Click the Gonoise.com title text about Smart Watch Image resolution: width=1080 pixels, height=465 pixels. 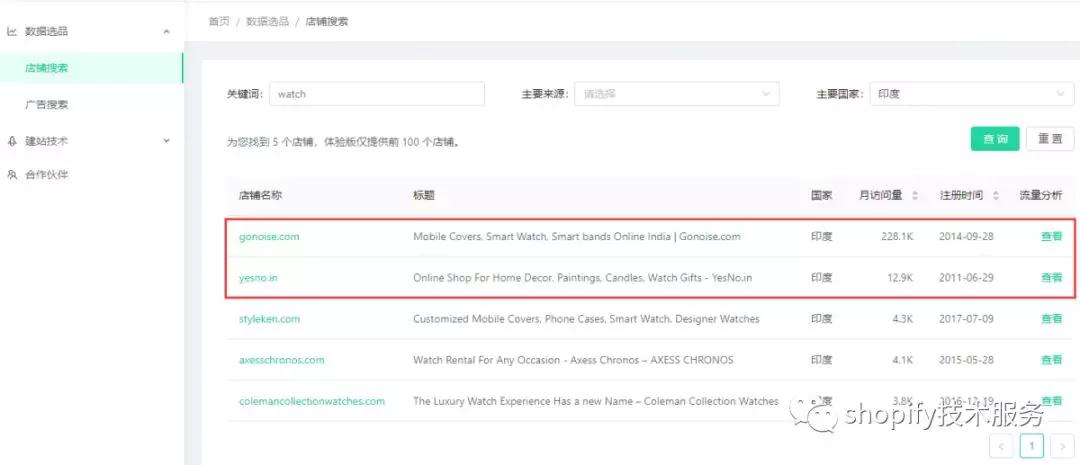[577, 236]
